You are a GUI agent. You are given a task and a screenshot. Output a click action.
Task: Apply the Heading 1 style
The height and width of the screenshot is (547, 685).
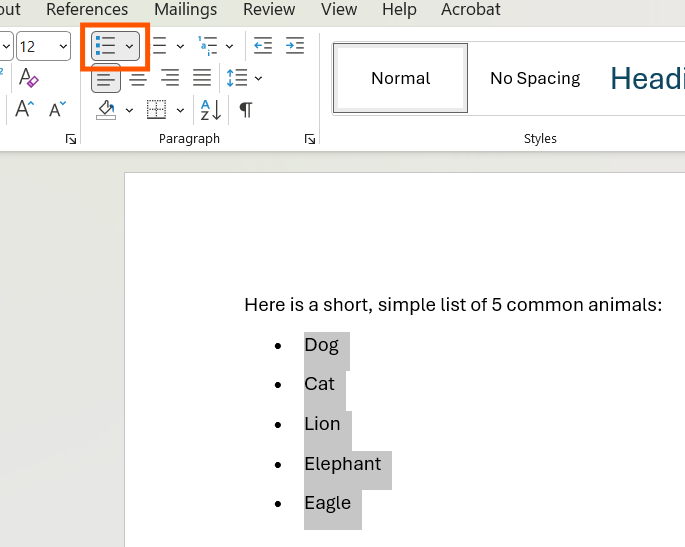[647, 78]
